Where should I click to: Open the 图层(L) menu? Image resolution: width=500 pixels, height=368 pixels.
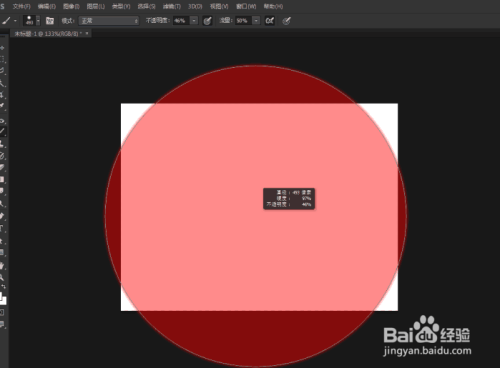96,6
